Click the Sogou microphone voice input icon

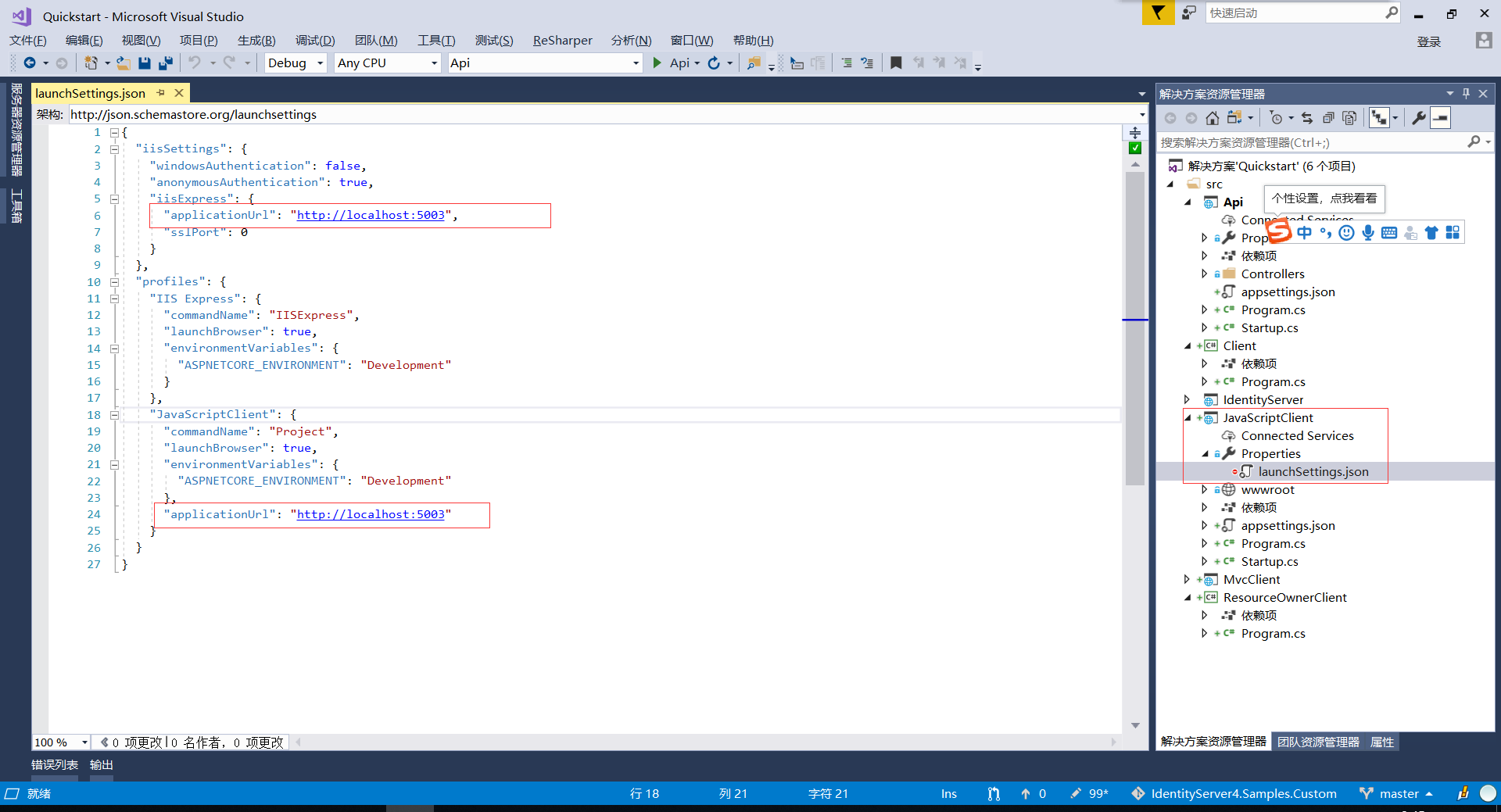coord(1367,233)
